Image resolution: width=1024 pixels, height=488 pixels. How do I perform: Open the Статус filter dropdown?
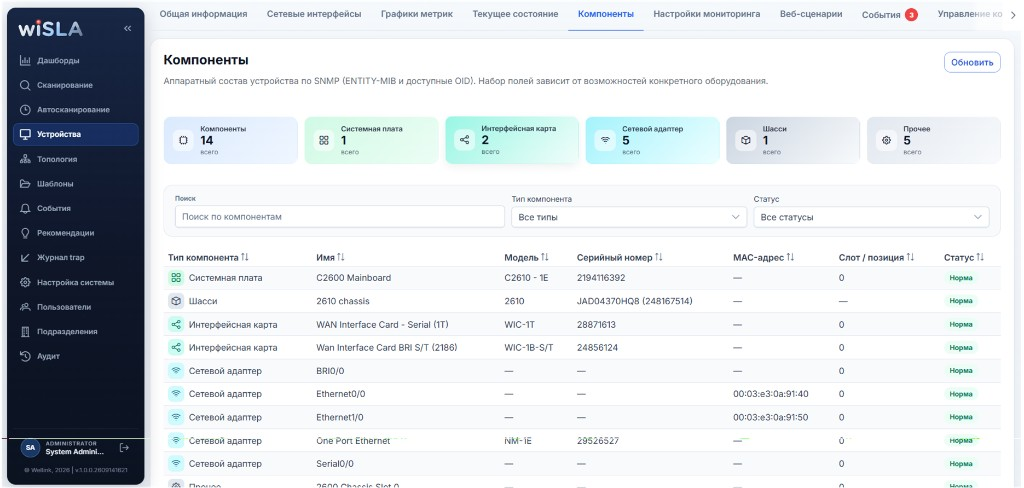click(x=871, y=217)
